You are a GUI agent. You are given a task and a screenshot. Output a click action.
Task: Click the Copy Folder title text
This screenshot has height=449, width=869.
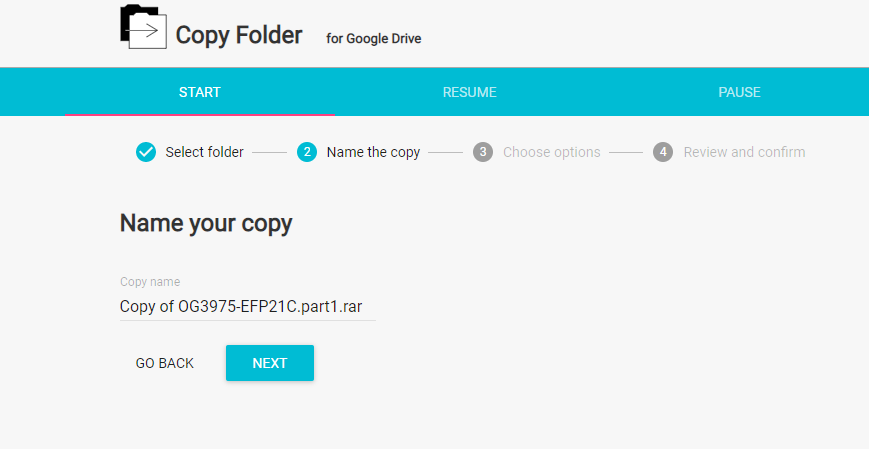click(239, 35)
